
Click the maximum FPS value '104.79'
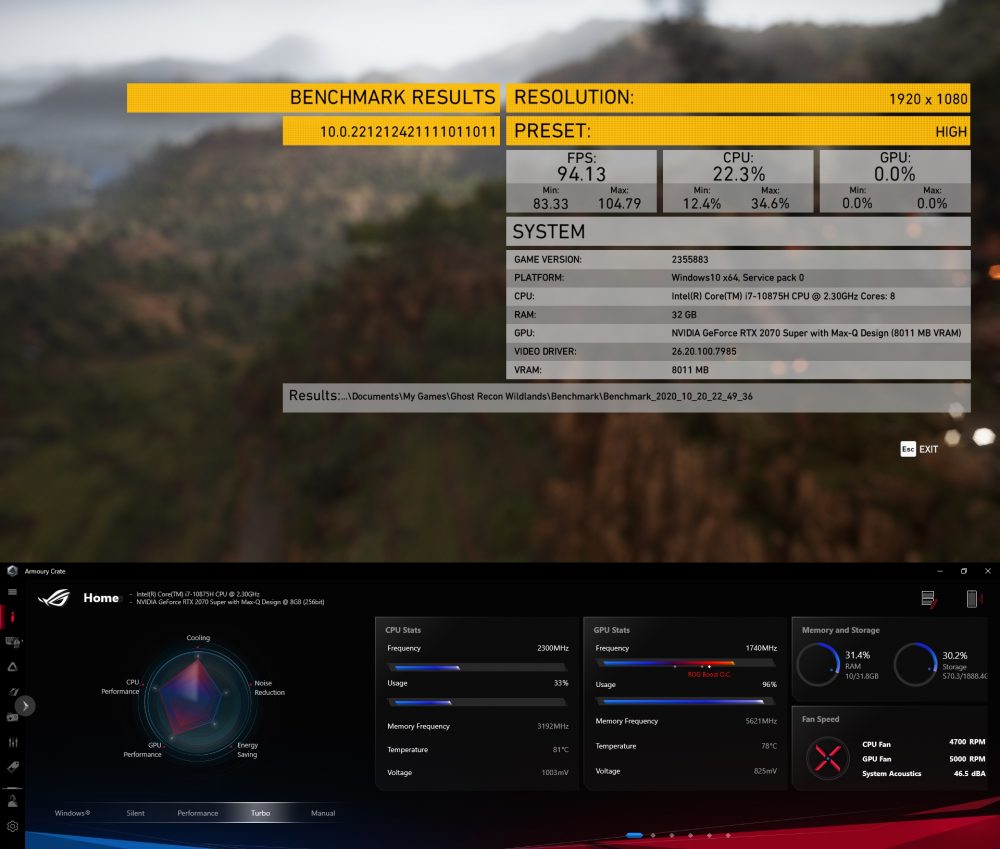coord(619,203)
